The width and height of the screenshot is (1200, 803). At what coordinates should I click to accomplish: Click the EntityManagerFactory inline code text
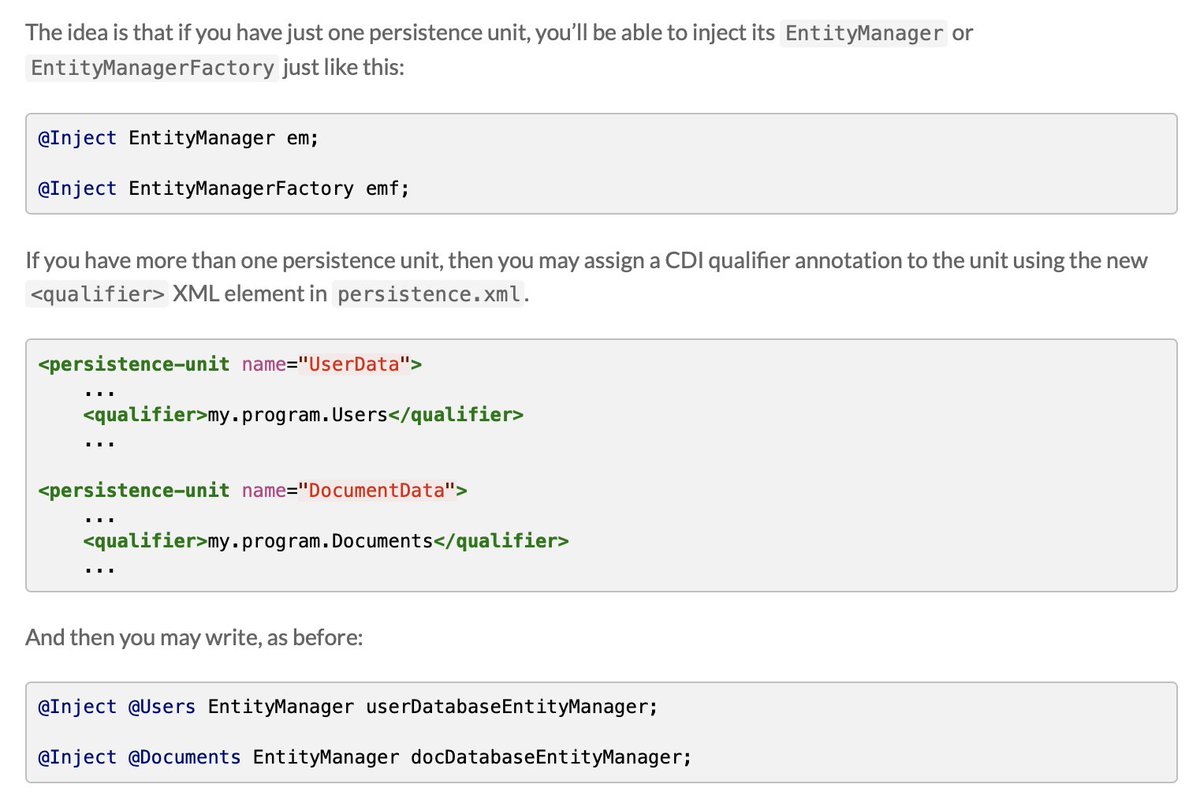152,68
